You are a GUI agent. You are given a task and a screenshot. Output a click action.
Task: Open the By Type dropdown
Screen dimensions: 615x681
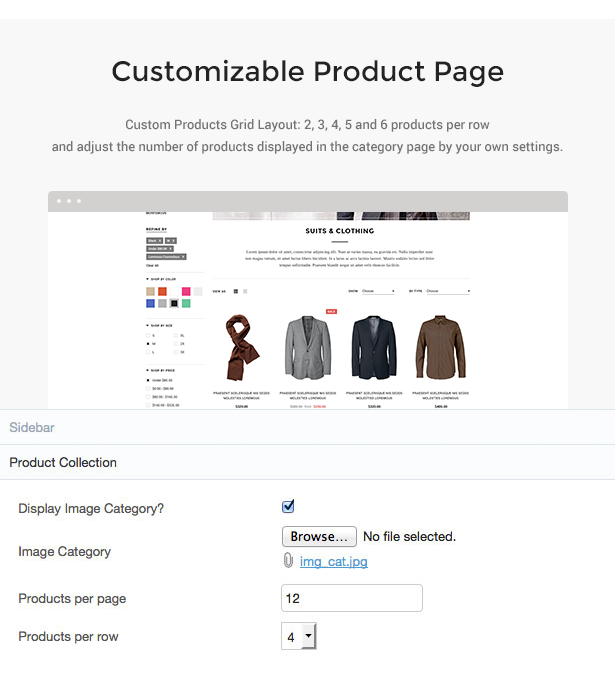pyautogui.click(x=447, y=291)
